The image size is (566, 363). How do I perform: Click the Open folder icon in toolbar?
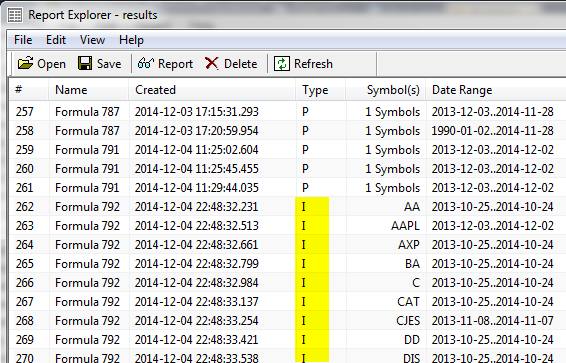pyautogui.click(x=25, y=64)
